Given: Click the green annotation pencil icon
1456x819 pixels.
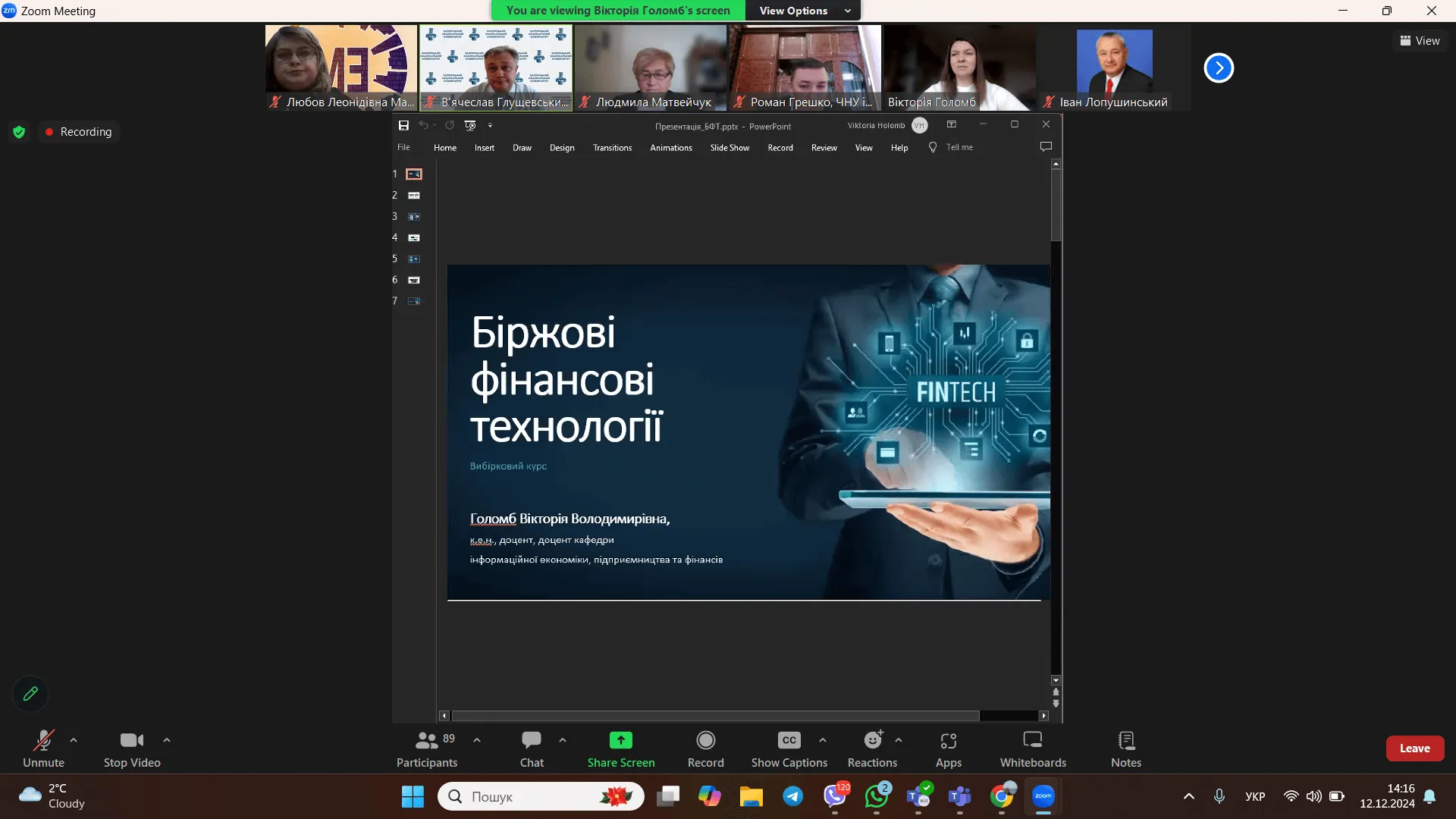Looking at the screenshot, I should [30, 693].
